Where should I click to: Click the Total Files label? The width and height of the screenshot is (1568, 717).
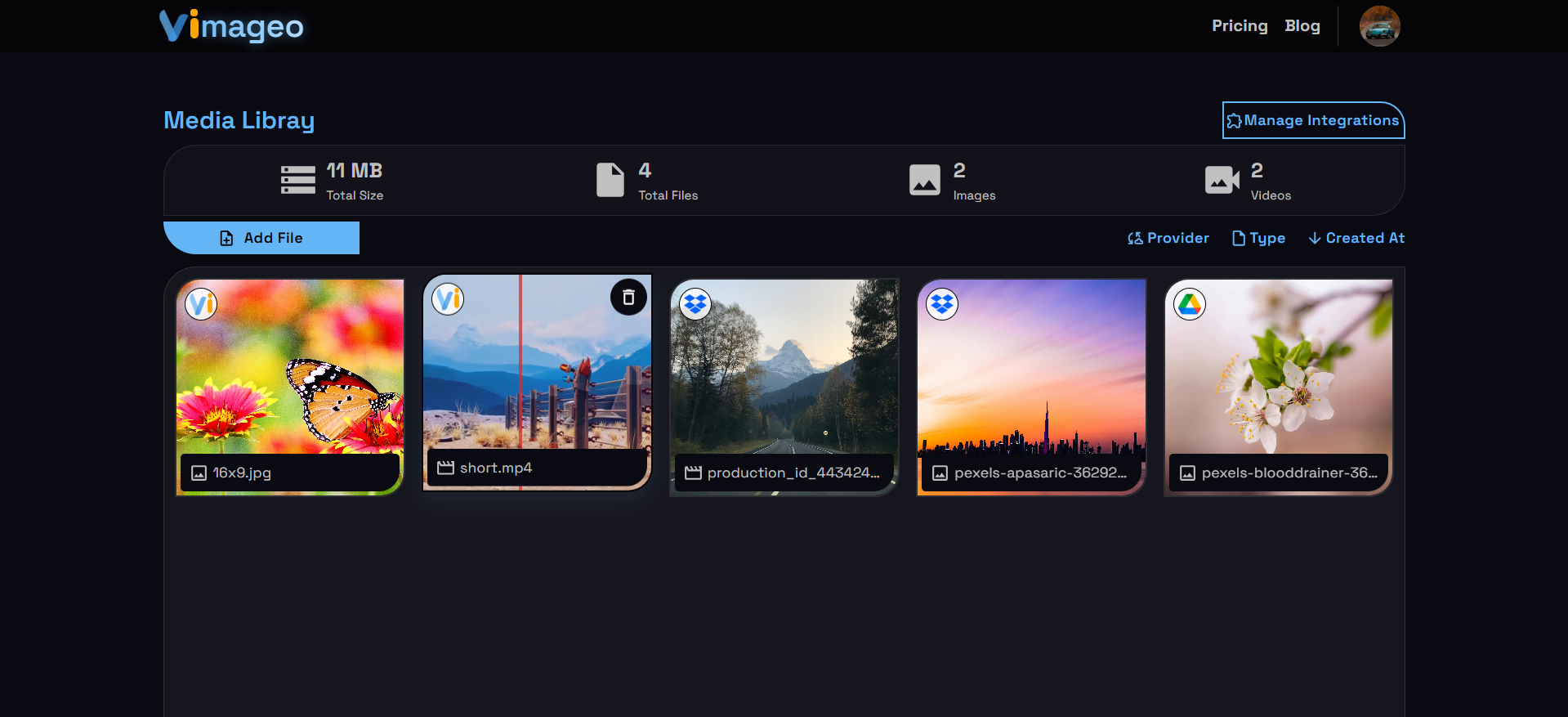click(668, 195)
